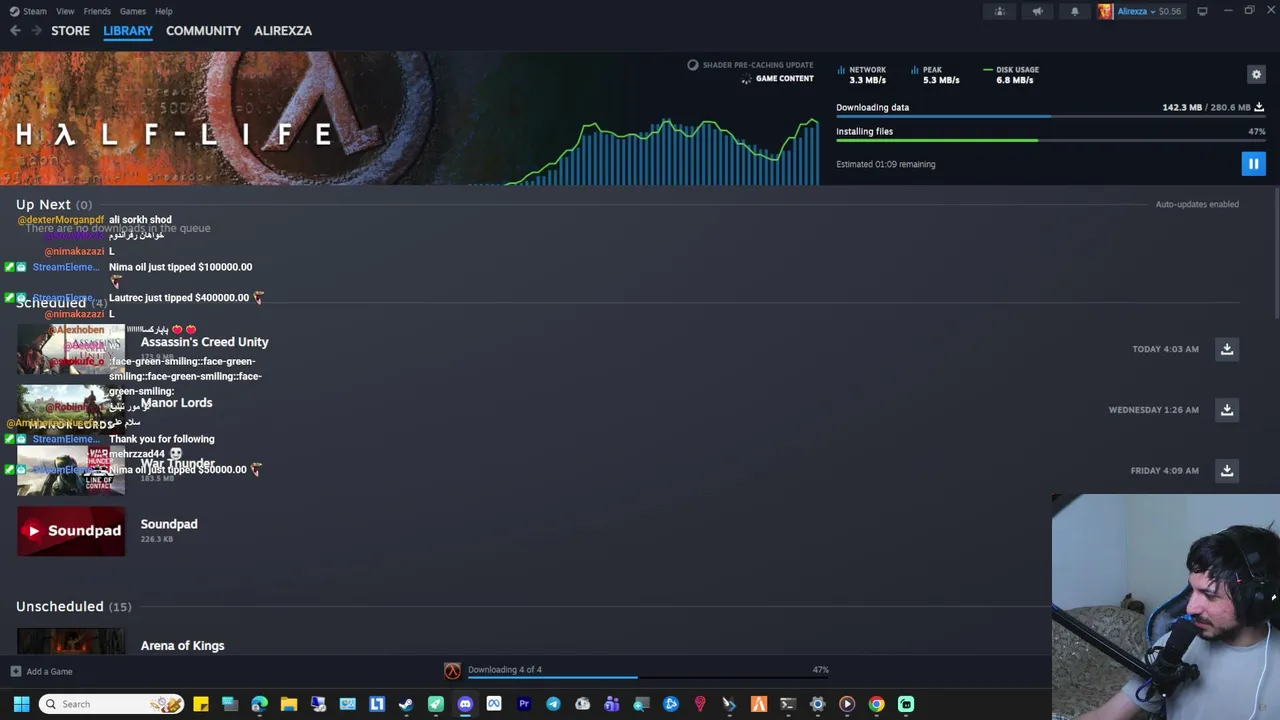
Task: Click "TODAY 4:03 AM" schedule time
Action: 1165,349
